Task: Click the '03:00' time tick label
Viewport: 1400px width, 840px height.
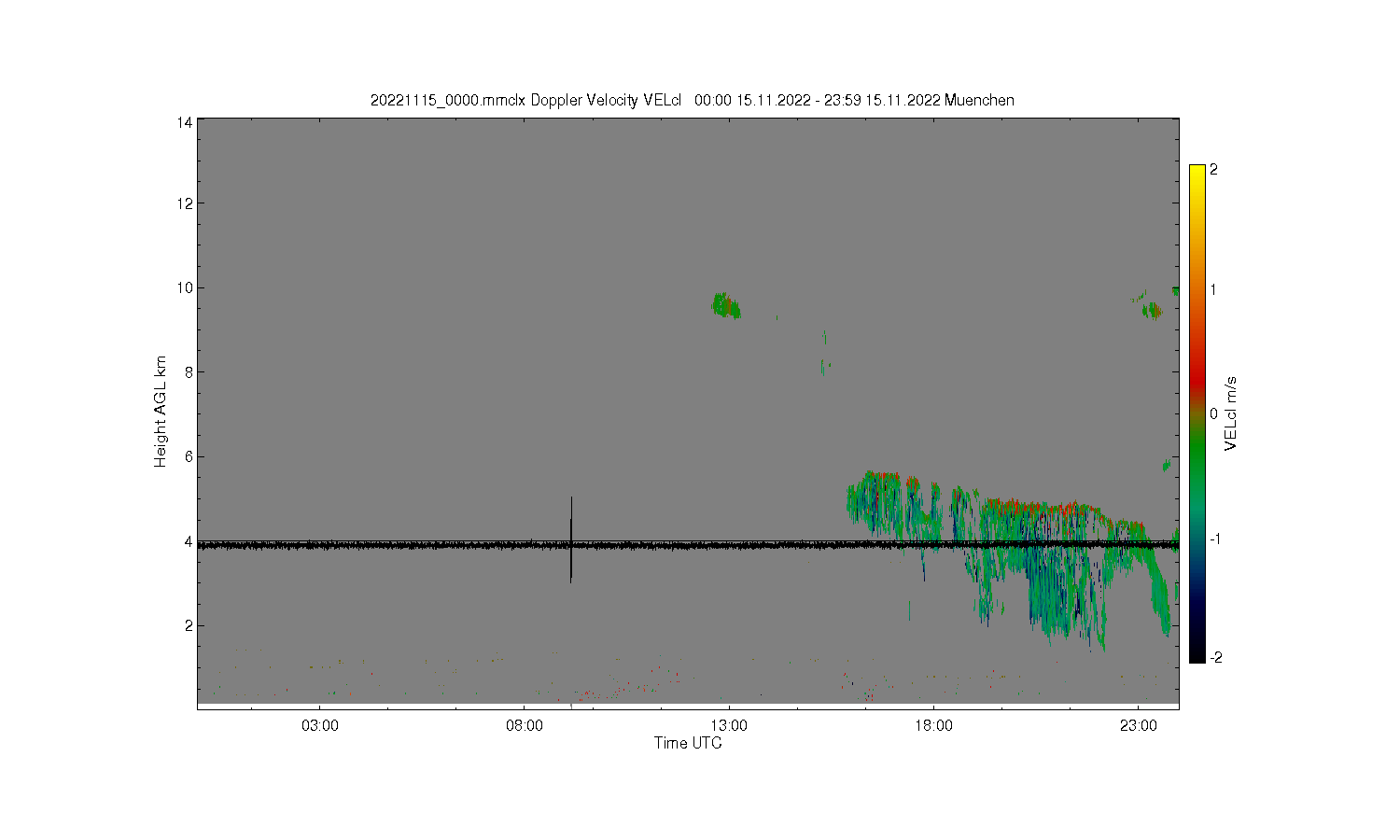Action: [320, 726]
